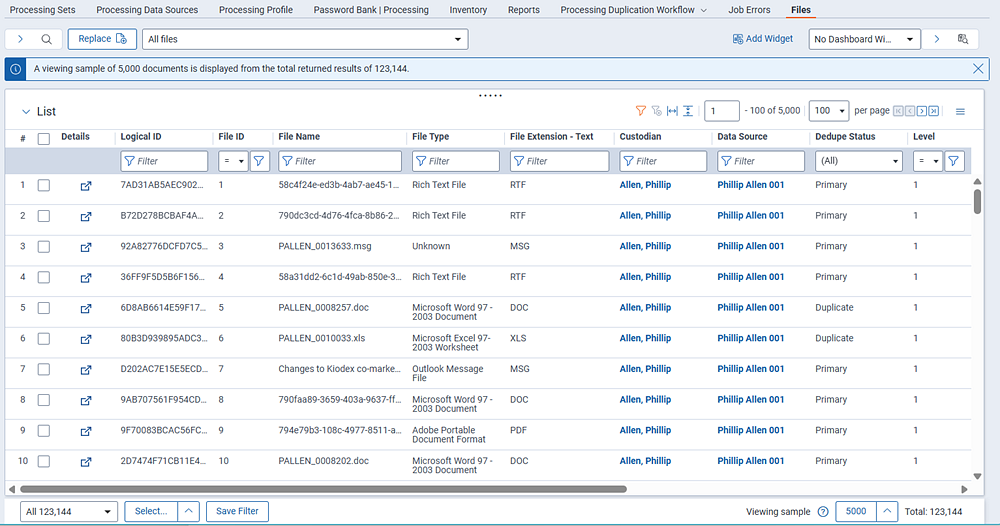Open details for PALLEN_0010033.xls row
This screenshot has height=526, width=1000.
pyautogui.click(x=85, y=339)
